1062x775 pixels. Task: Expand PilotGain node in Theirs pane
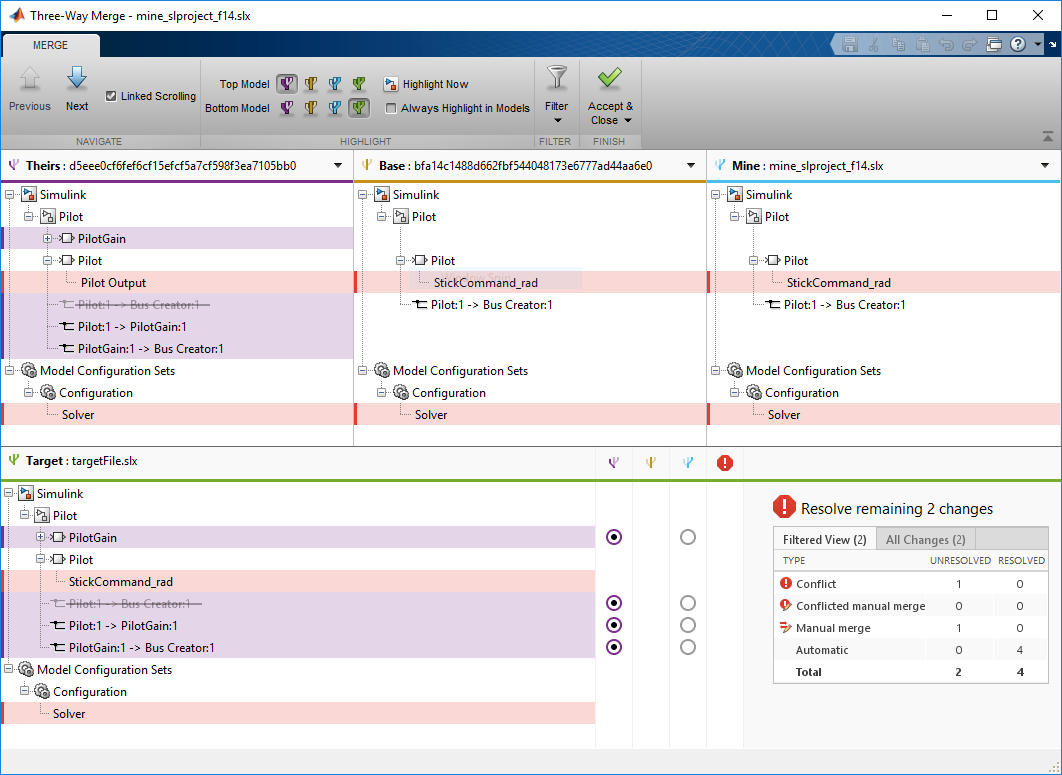[47, 238]
